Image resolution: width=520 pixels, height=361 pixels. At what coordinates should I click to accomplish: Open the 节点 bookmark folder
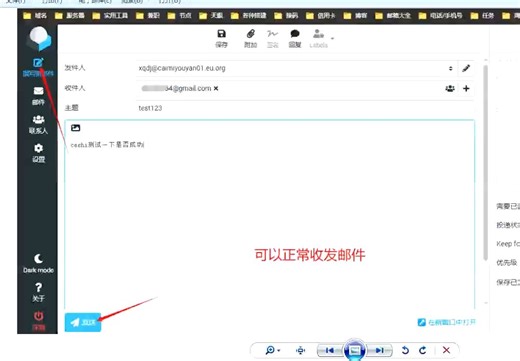pyautogui.click(x=179, y=16)
